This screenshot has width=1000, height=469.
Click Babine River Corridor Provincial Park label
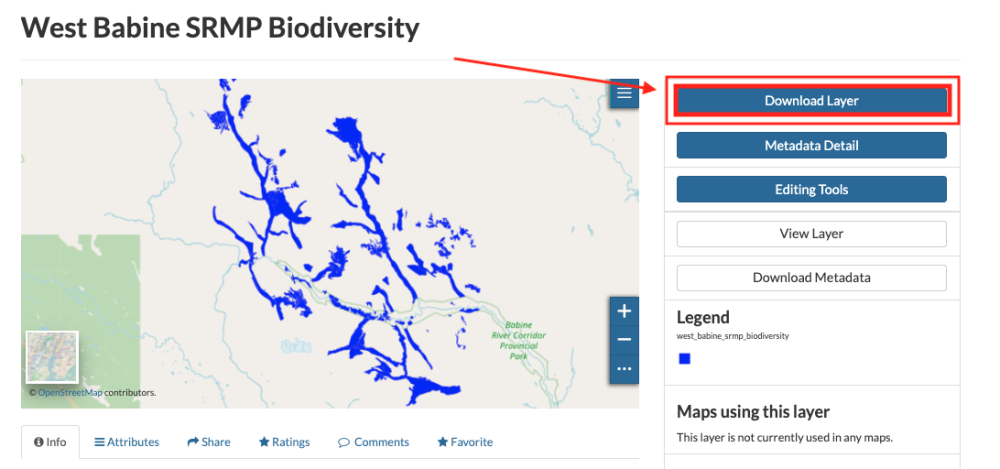pyautogui.click(x=518, y=339)
